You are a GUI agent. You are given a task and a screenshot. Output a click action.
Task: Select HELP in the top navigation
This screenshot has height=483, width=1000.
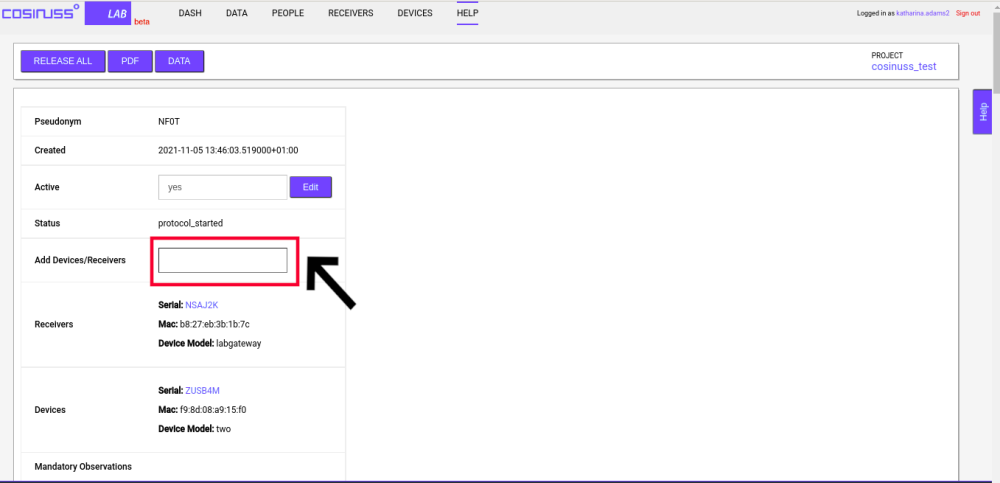[x=468, y=13]
